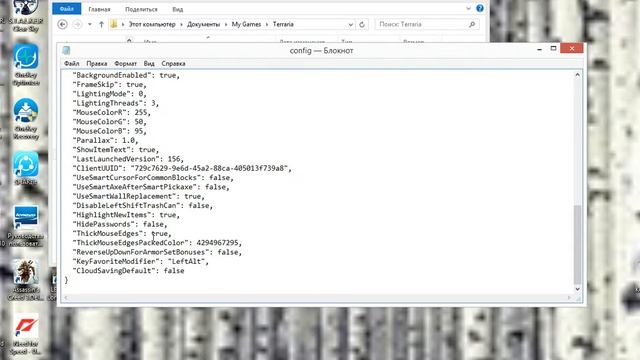Expand chevron after Этот компьютер breadcrumb
Viewport: 640px width, 360px height.
coord(181,24)
